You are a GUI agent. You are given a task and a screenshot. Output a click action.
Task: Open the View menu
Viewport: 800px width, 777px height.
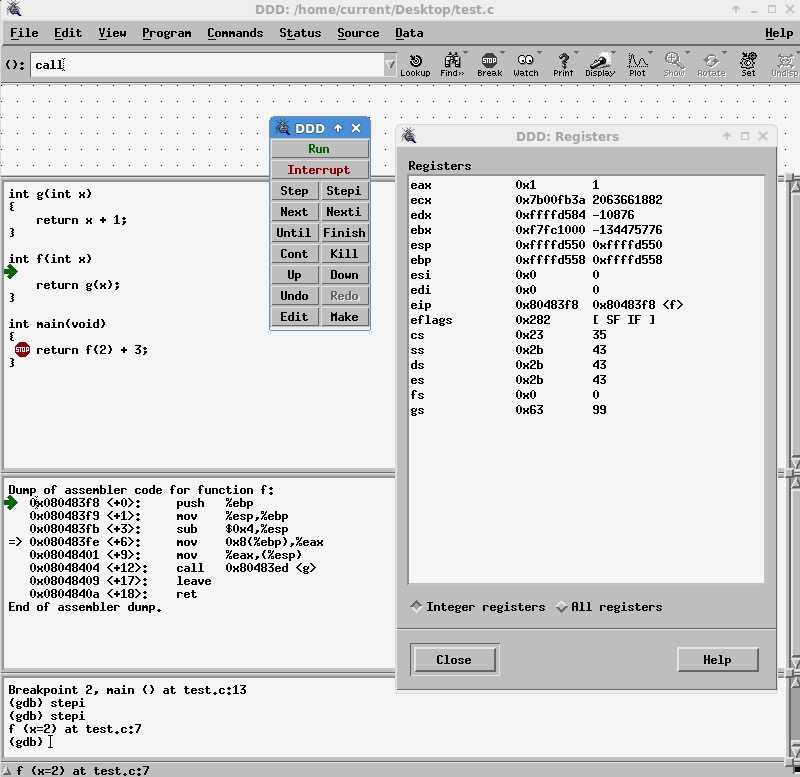112,33
